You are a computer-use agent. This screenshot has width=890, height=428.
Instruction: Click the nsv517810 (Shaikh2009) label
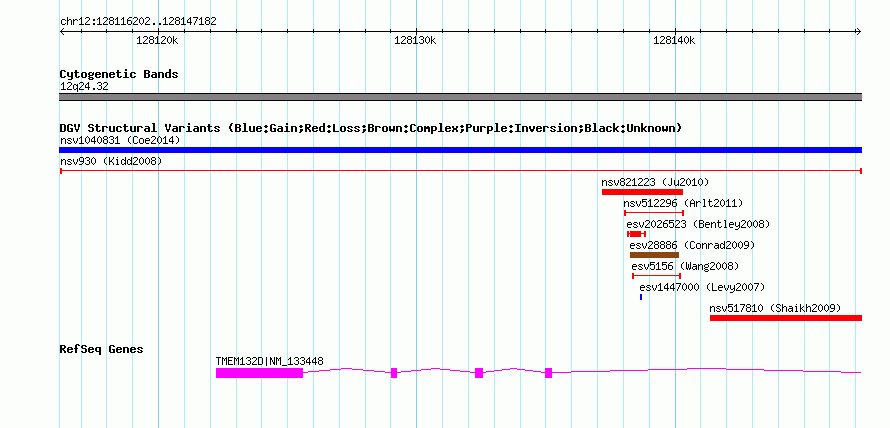click(x=775, y=308)
